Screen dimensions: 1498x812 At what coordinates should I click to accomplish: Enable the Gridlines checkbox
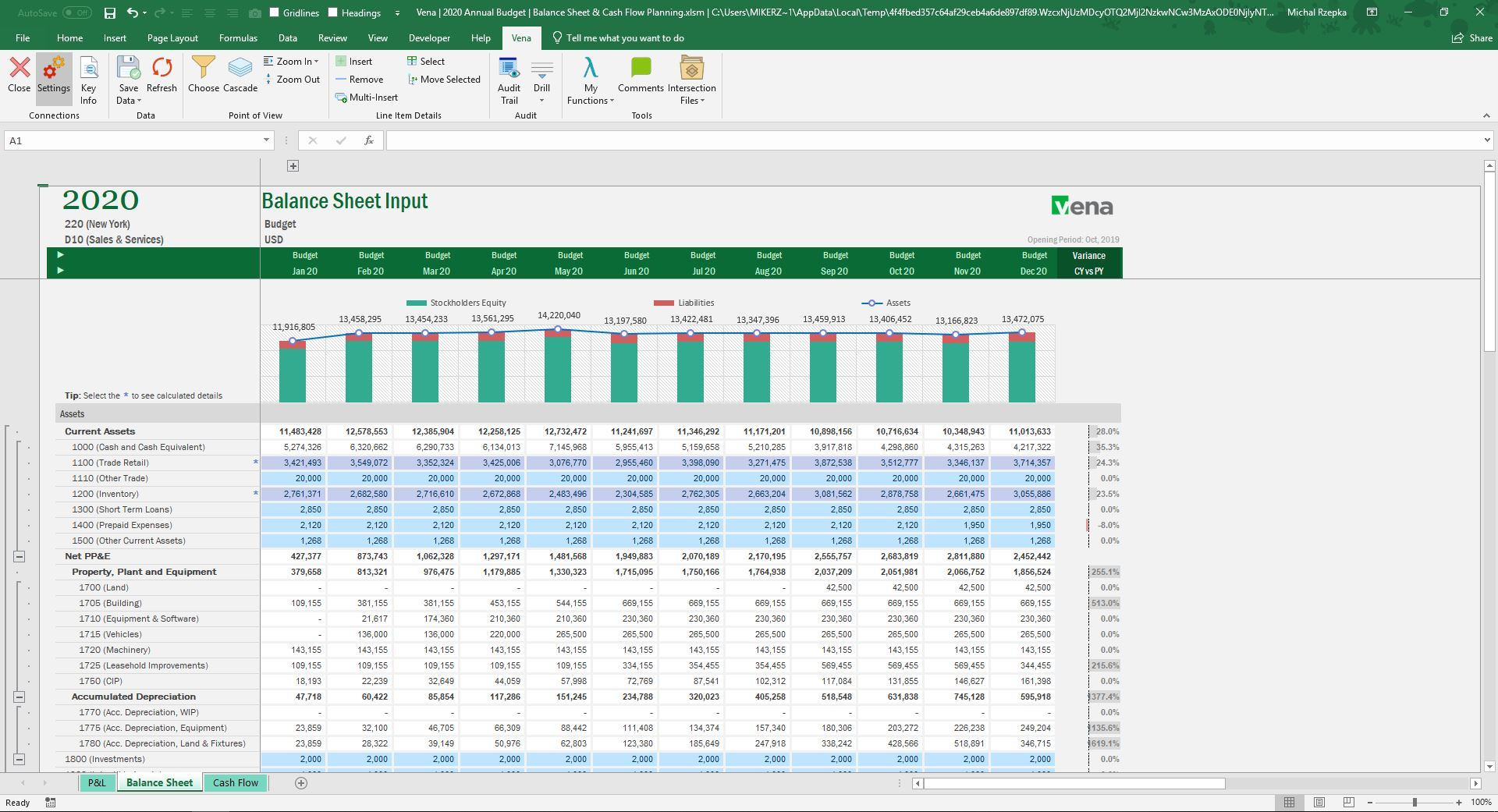[x=275, y=12]
